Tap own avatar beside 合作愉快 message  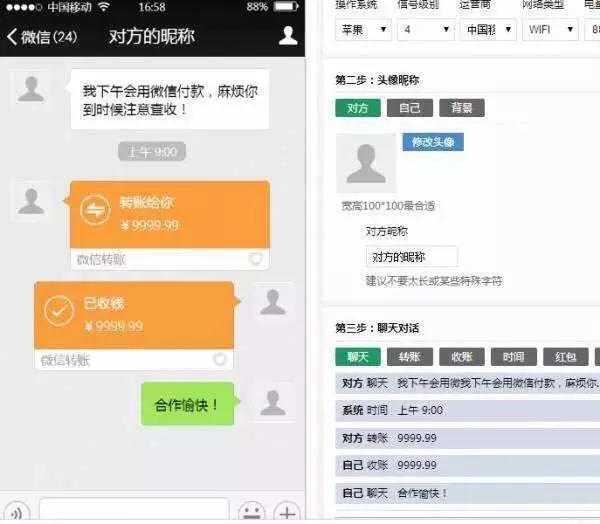point(272,402)
